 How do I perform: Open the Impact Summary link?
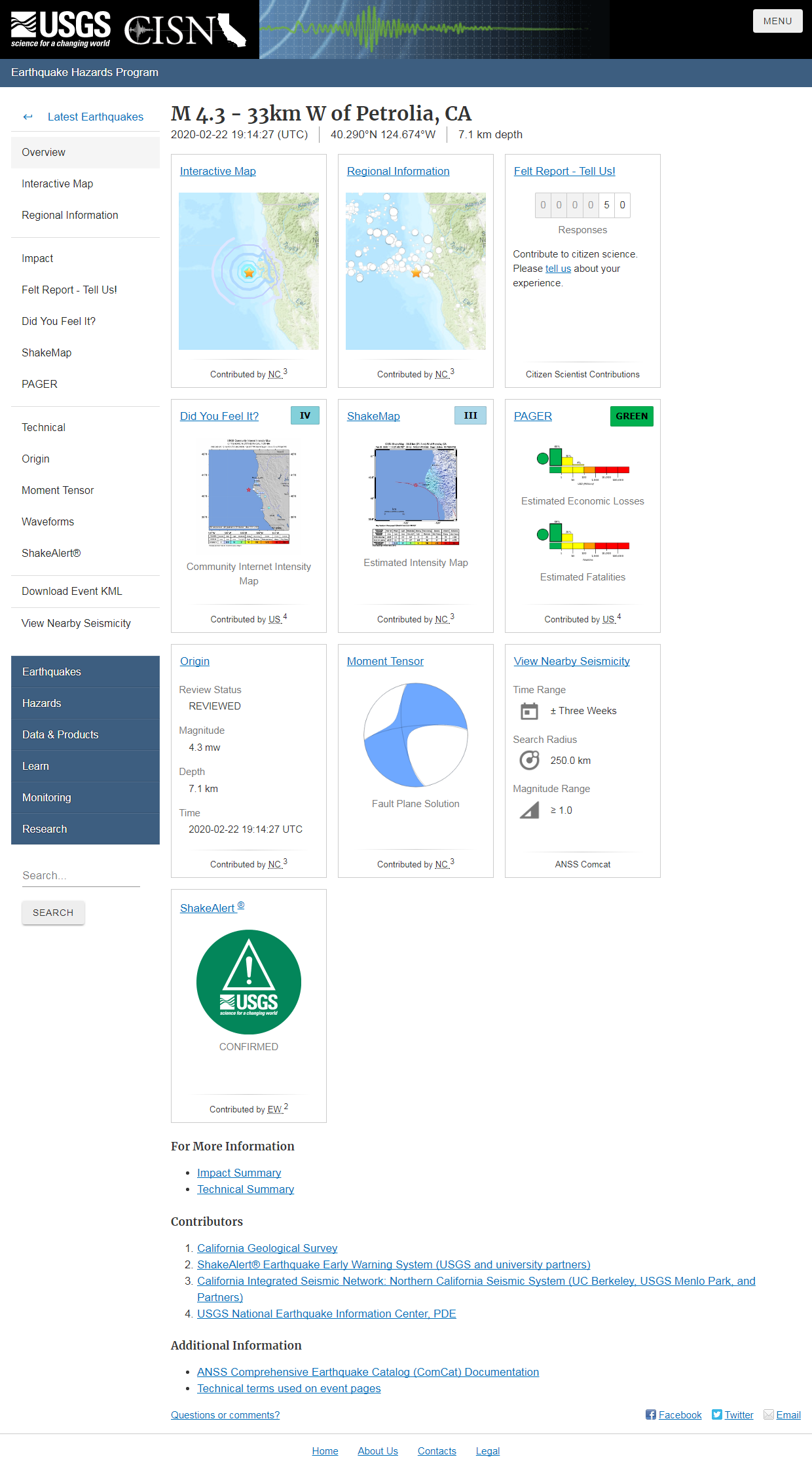pos(239,1173)
